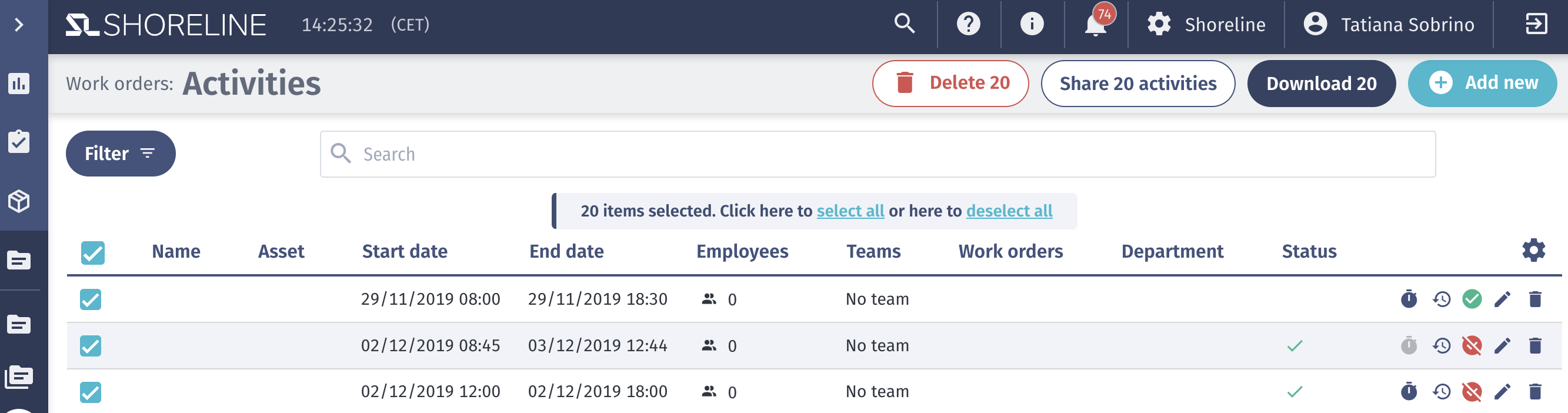Open the stacked documents icon in sidebar
This screenshot has height=413, width=1568.
click(x=19, y=377)
